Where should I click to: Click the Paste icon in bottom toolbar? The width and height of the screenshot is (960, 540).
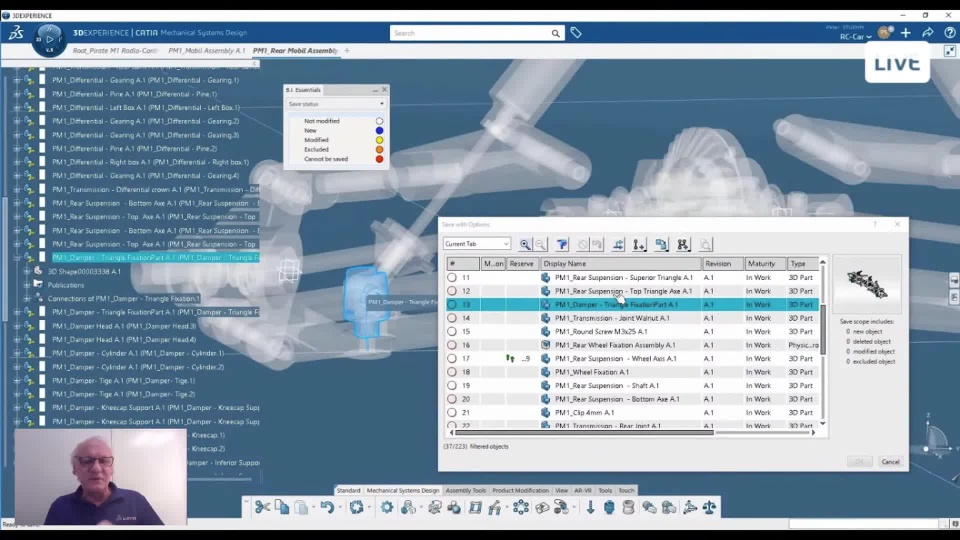tap(301, 507)
